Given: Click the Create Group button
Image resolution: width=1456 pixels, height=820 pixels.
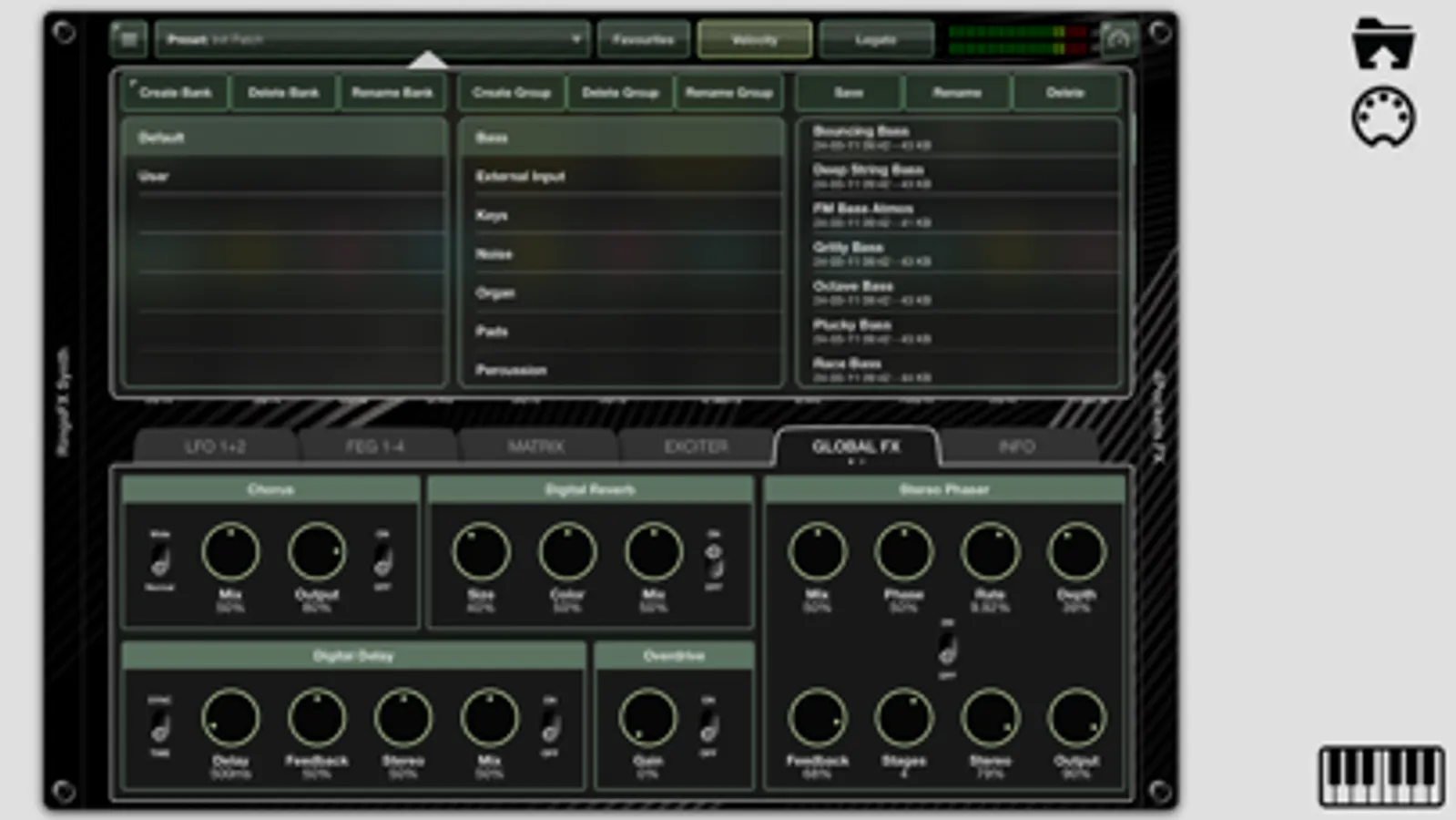Looking at the screenshot, I should pos(512,92).
